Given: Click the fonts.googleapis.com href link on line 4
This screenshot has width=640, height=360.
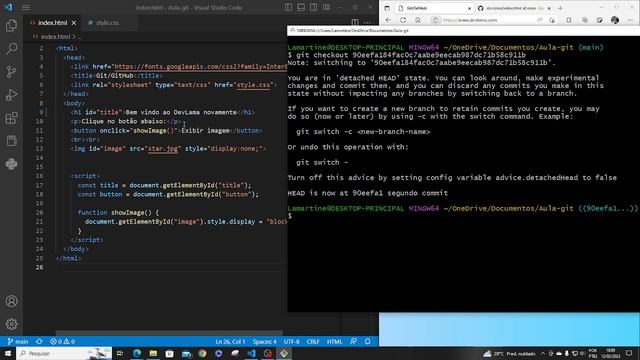Looking at the screenshot, I should (x=200, y=67).
